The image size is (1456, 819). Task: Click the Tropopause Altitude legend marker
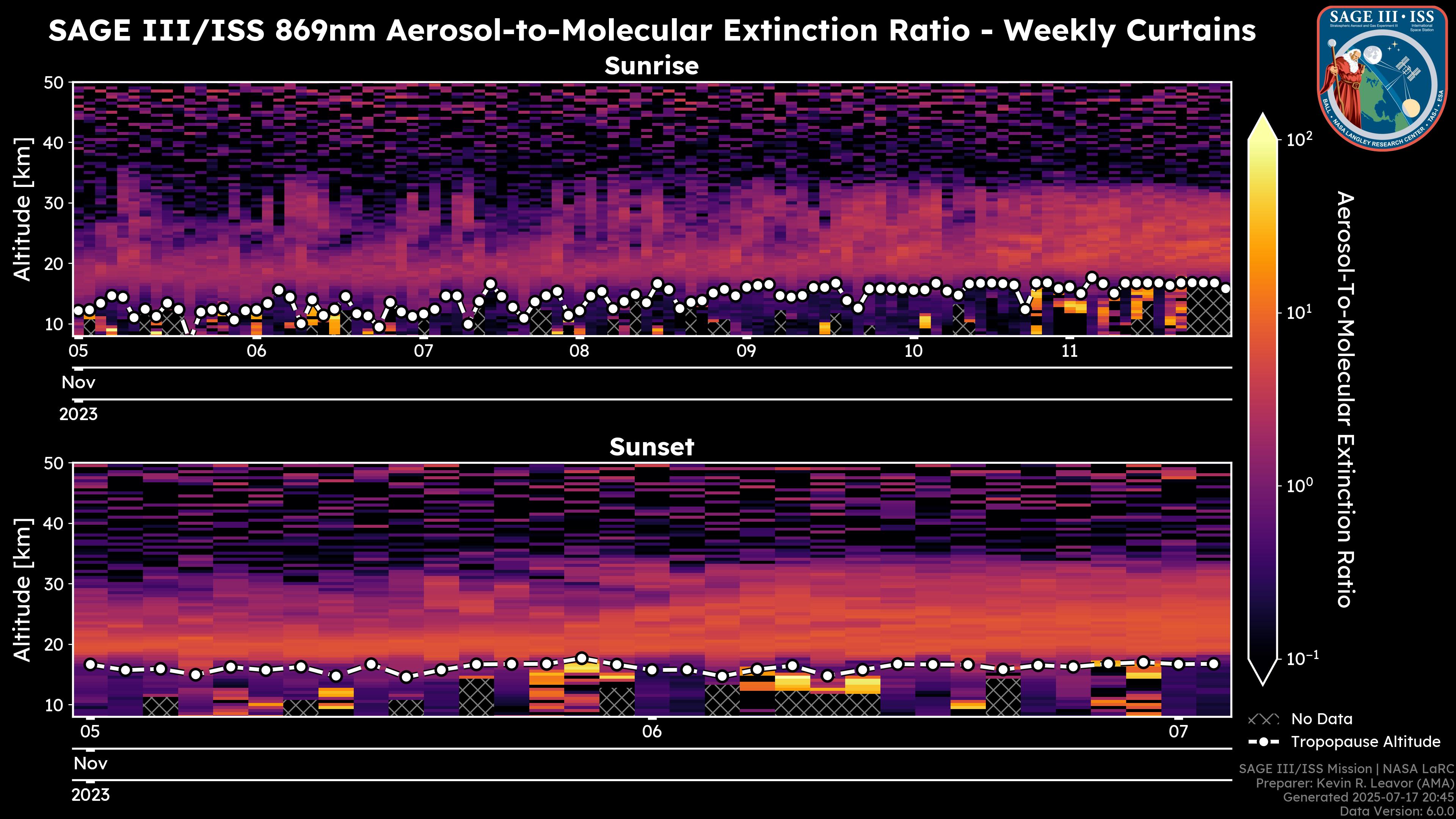1263,742
